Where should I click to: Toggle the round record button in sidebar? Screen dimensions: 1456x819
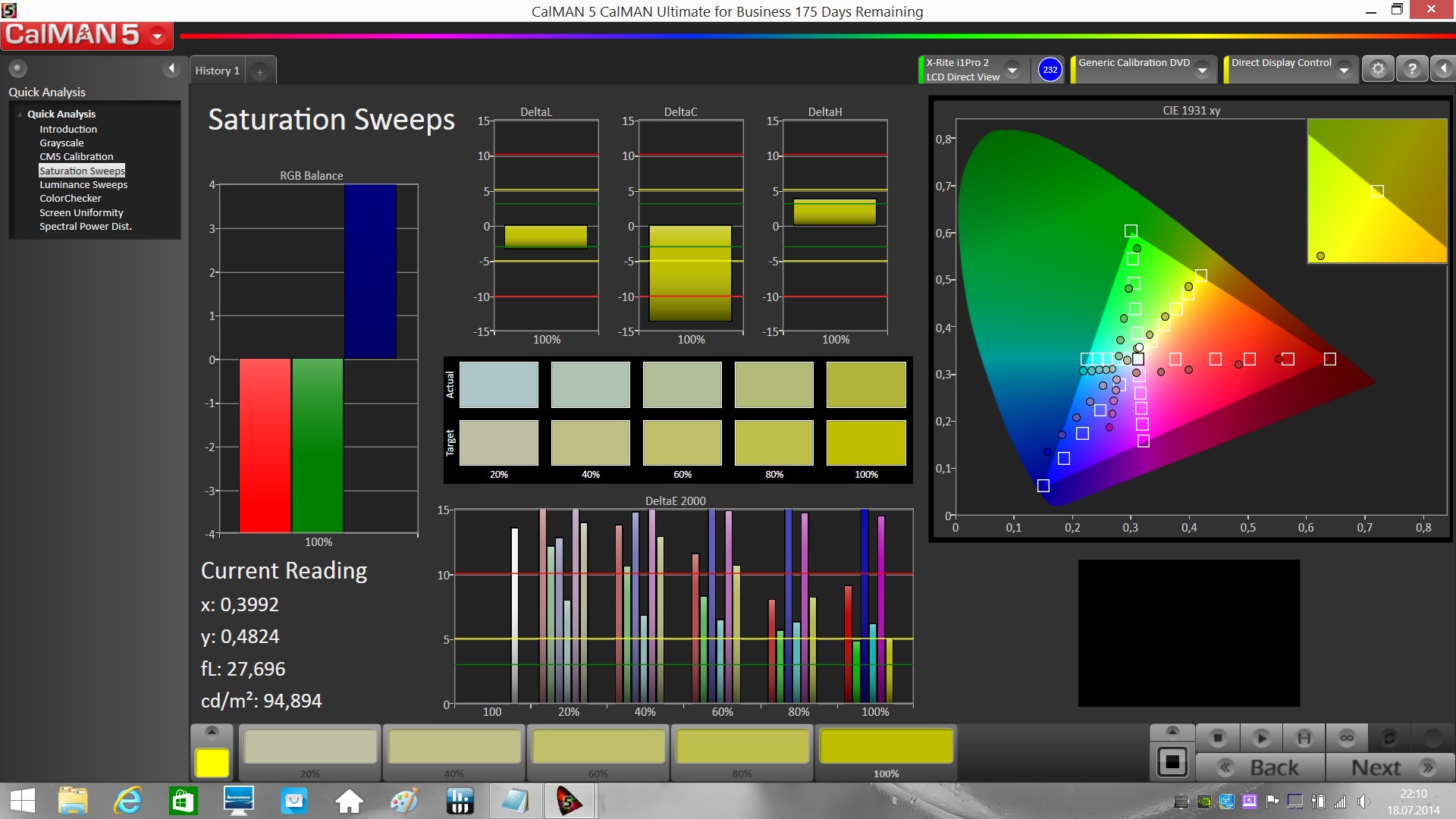click(17, 68)
